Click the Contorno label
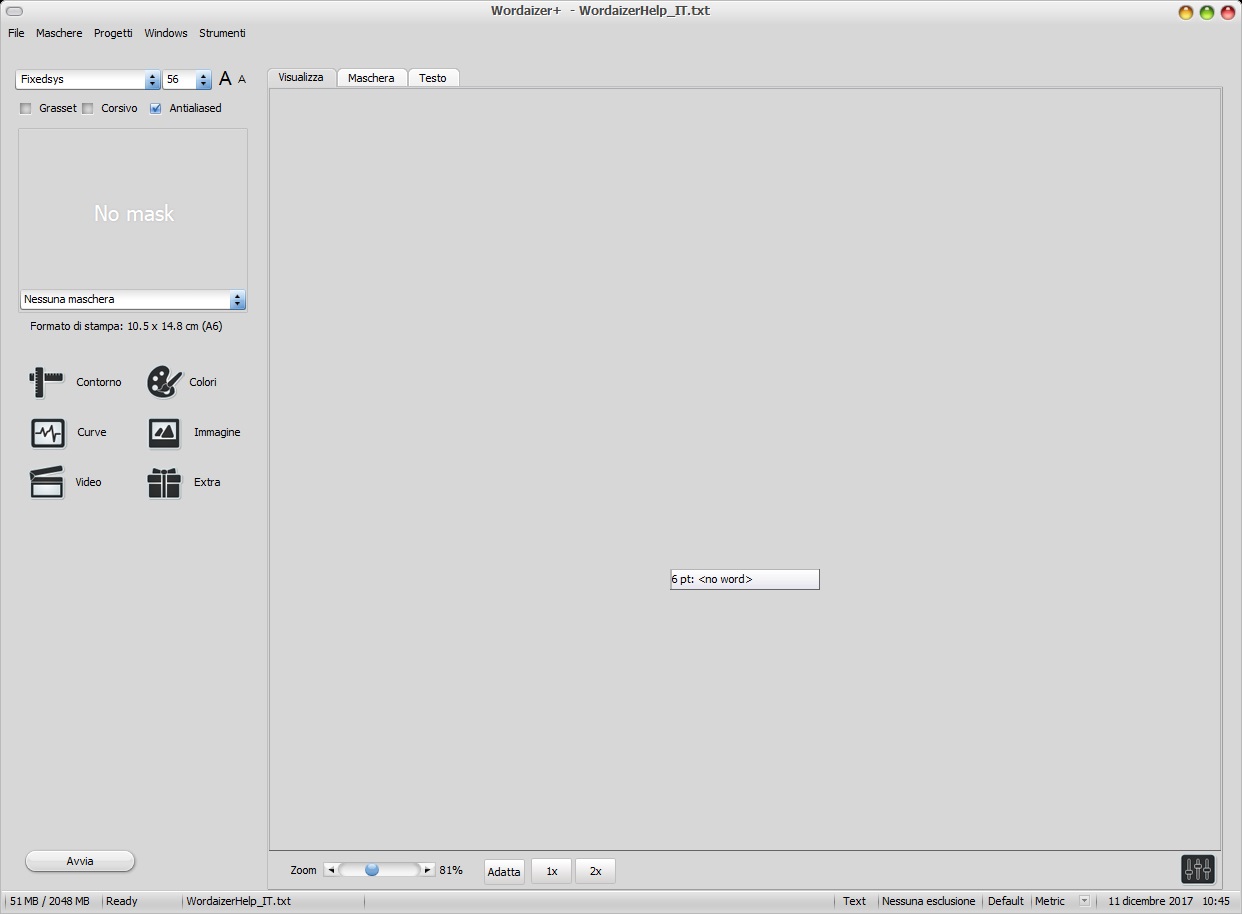This screenshot has height=914, width=1242. pyautogui.click(x=99, y=382)
